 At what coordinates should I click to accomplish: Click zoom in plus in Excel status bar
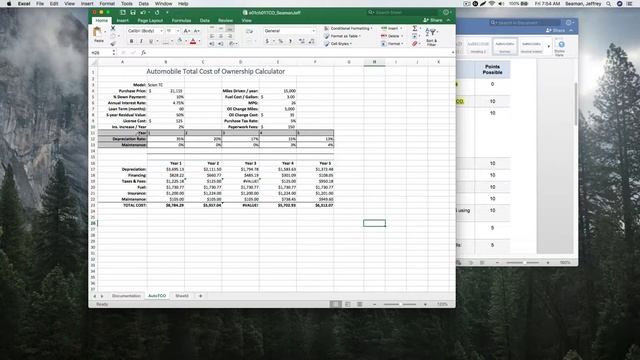click(425, 304)
